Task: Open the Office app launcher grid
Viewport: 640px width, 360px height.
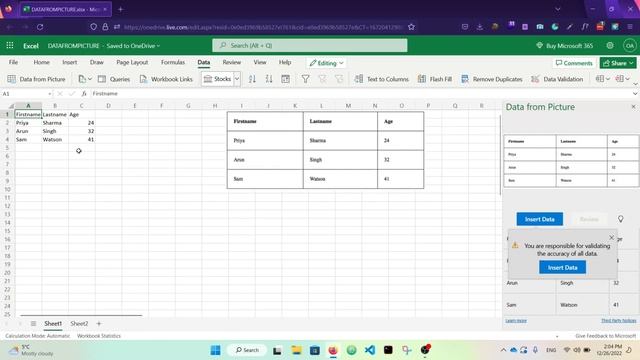Action: (10, 45)
